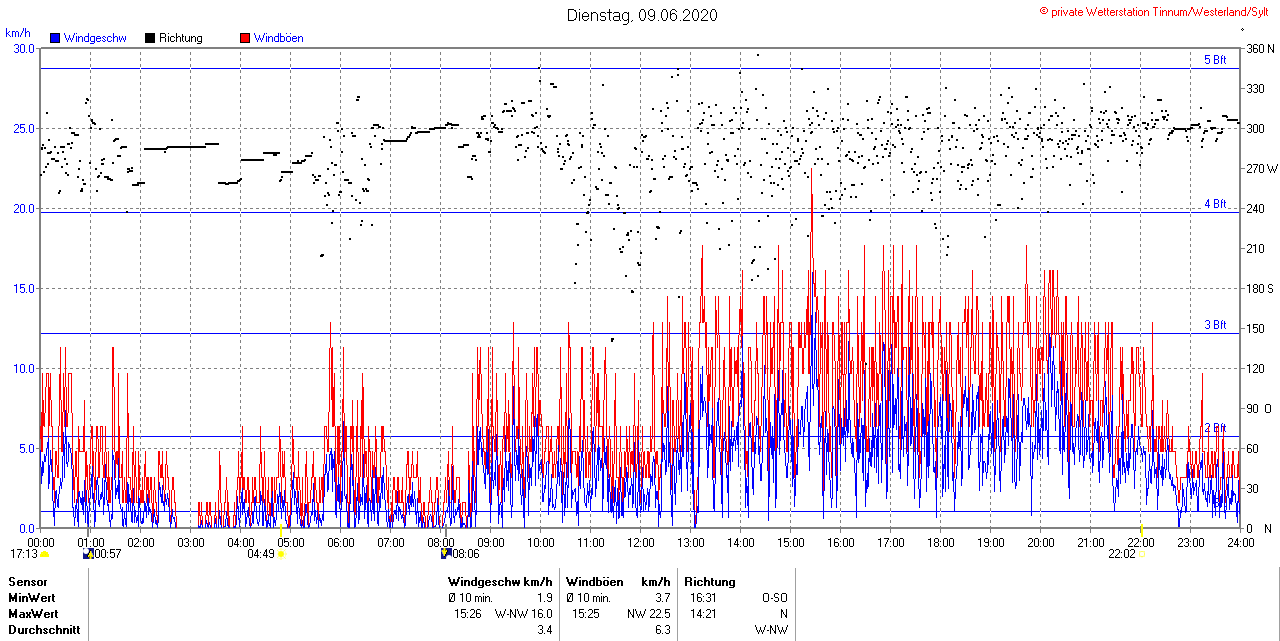The height and width of the screenshot is (641, 1280).
Task: Click the 90 O direction axis label
Action: pos(1260,408)
